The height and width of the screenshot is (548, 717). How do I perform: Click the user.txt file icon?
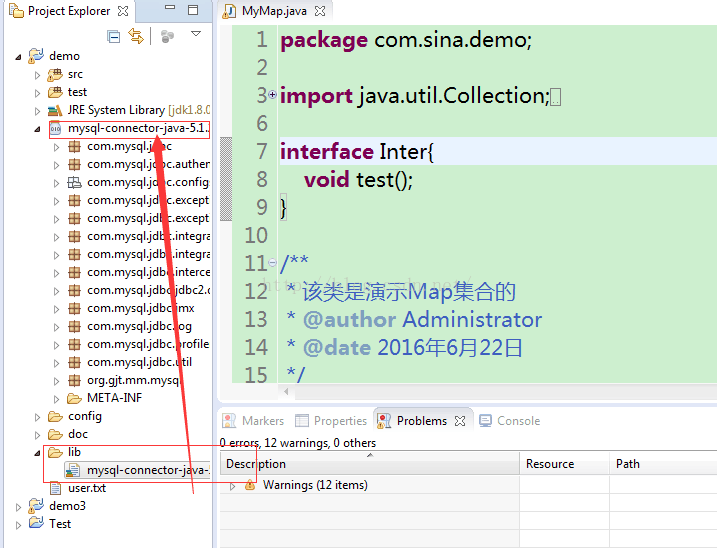[55, 488]
